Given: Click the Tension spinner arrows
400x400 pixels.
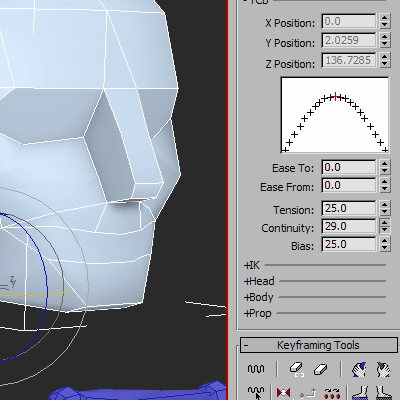Looking at the screenshot, I should click(385, 208).
